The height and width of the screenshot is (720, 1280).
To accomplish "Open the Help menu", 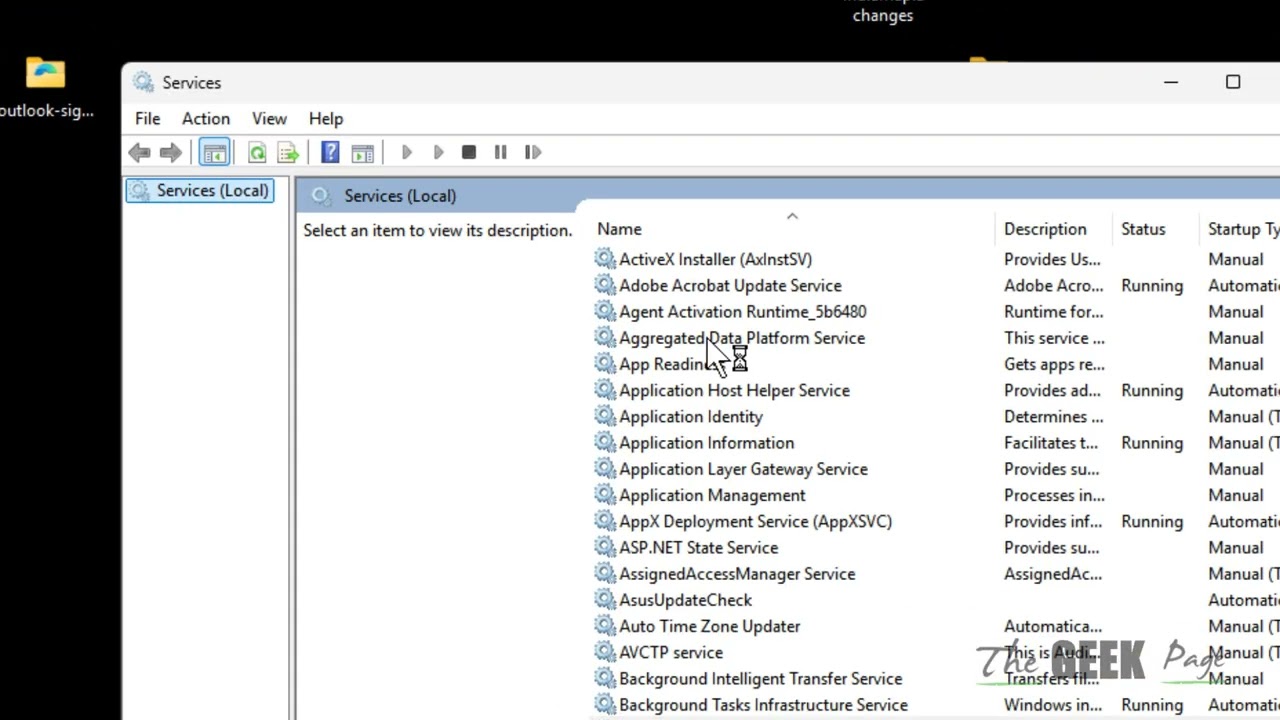I will tap(326, 118).
